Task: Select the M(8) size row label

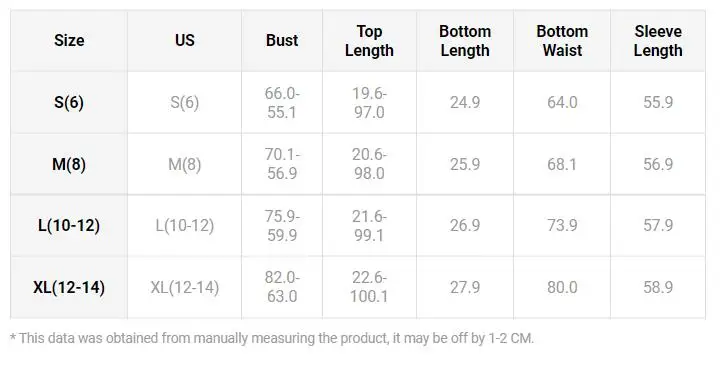Action: pyautogui.click(x=69, y=164)
